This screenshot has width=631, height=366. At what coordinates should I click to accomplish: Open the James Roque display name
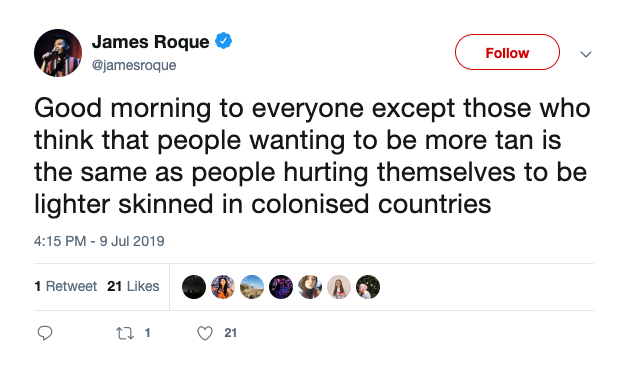pyautogui.click(x=151, y=42)
